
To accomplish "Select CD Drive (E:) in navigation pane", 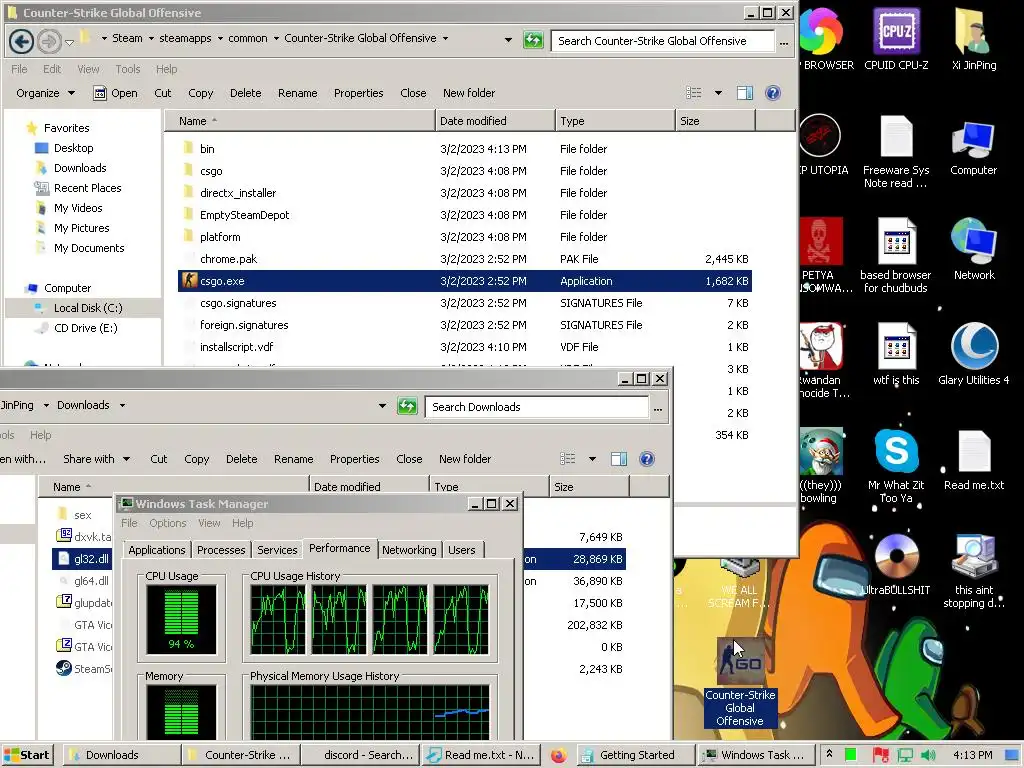I will coord(86,328).
